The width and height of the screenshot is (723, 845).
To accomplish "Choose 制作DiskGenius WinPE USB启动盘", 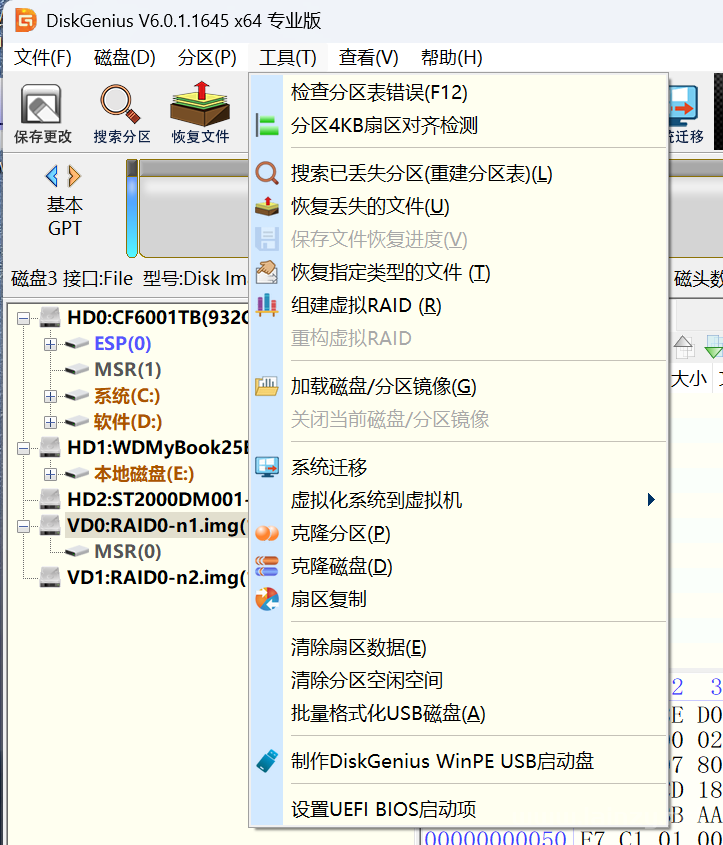I will [442, 761].
